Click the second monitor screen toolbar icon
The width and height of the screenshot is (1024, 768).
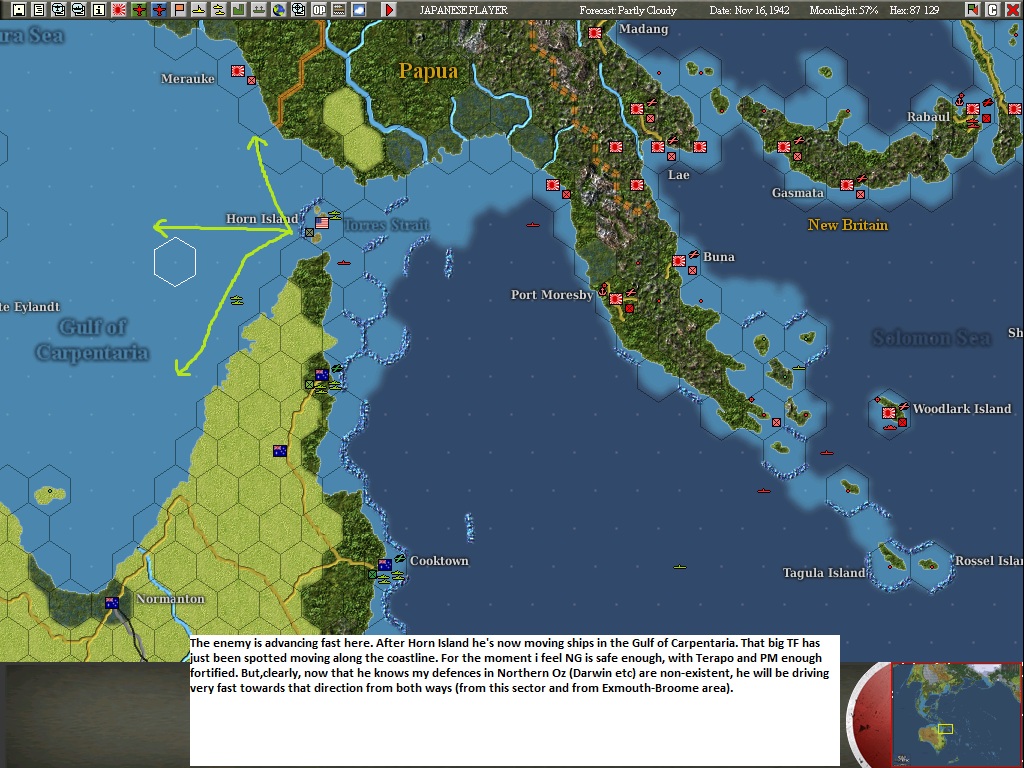tap(78, 10)
